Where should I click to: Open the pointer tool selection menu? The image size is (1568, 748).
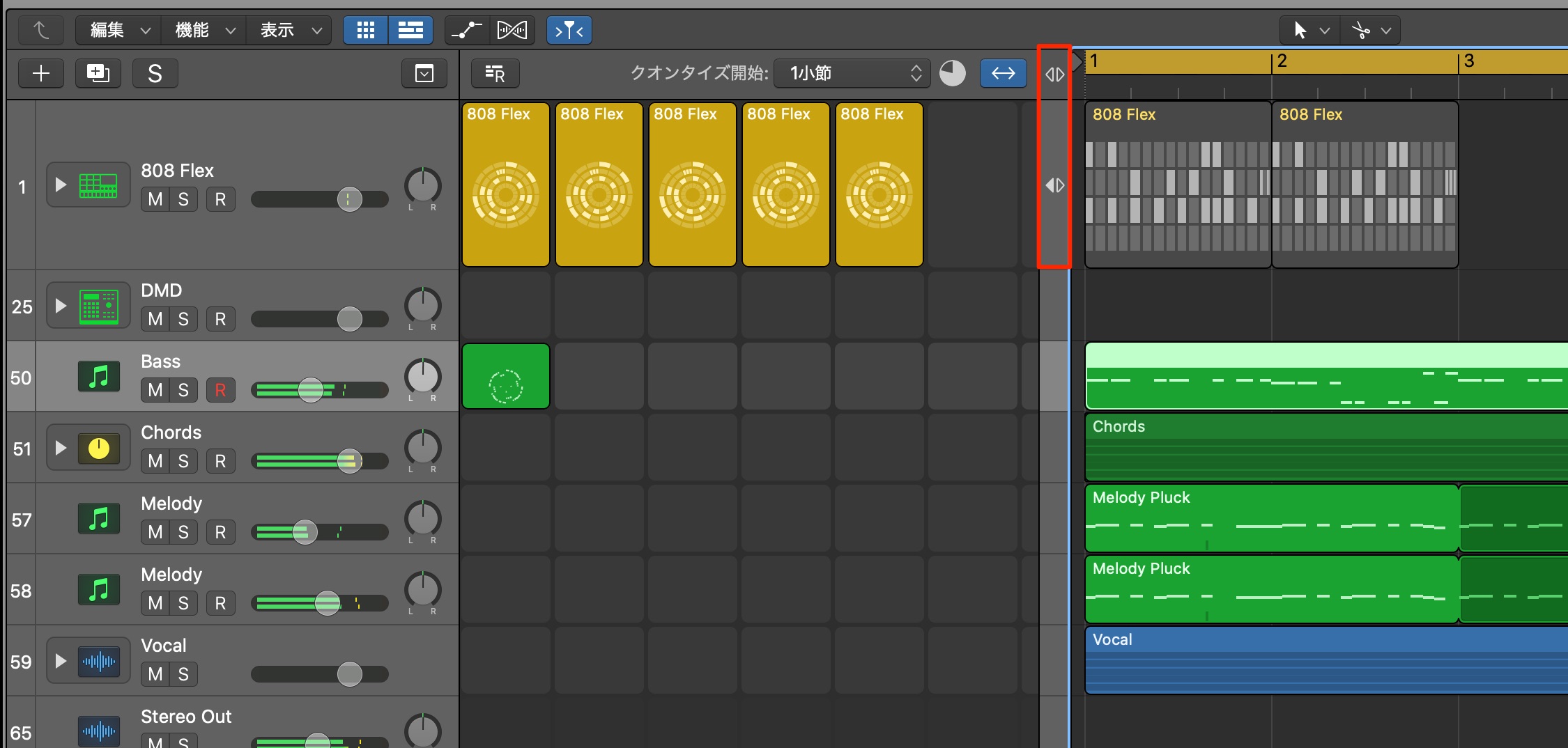pos(1310,30)
